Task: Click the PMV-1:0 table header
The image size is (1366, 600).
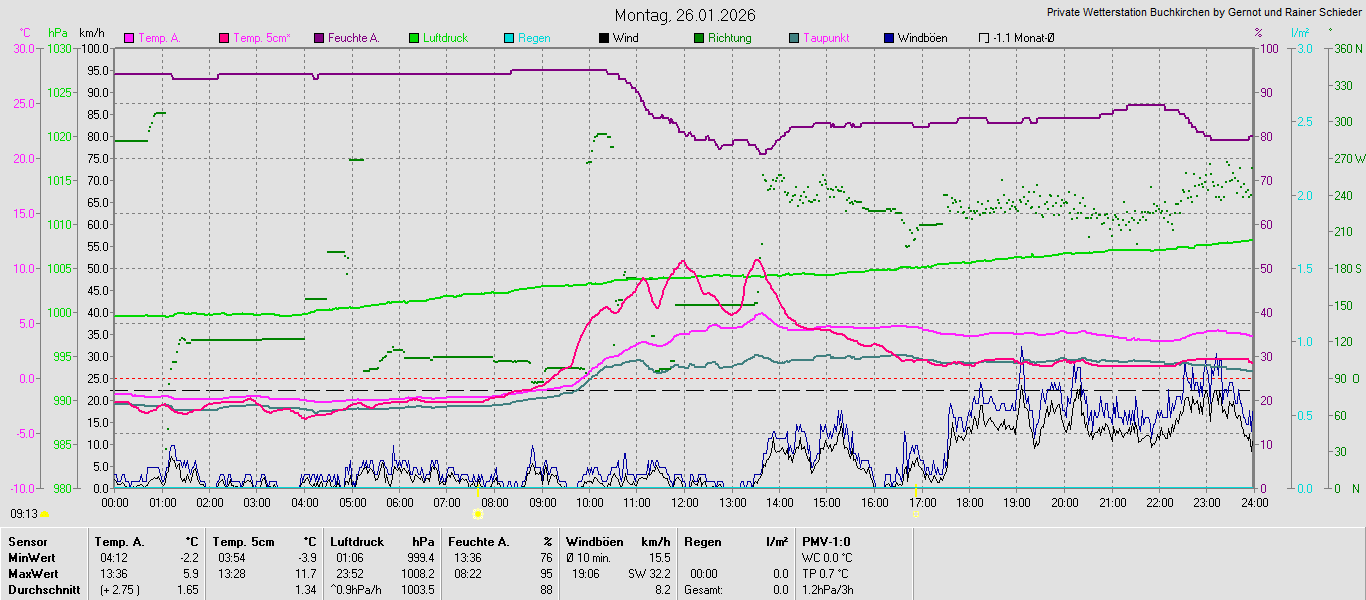Action: (x=826, y=541)
